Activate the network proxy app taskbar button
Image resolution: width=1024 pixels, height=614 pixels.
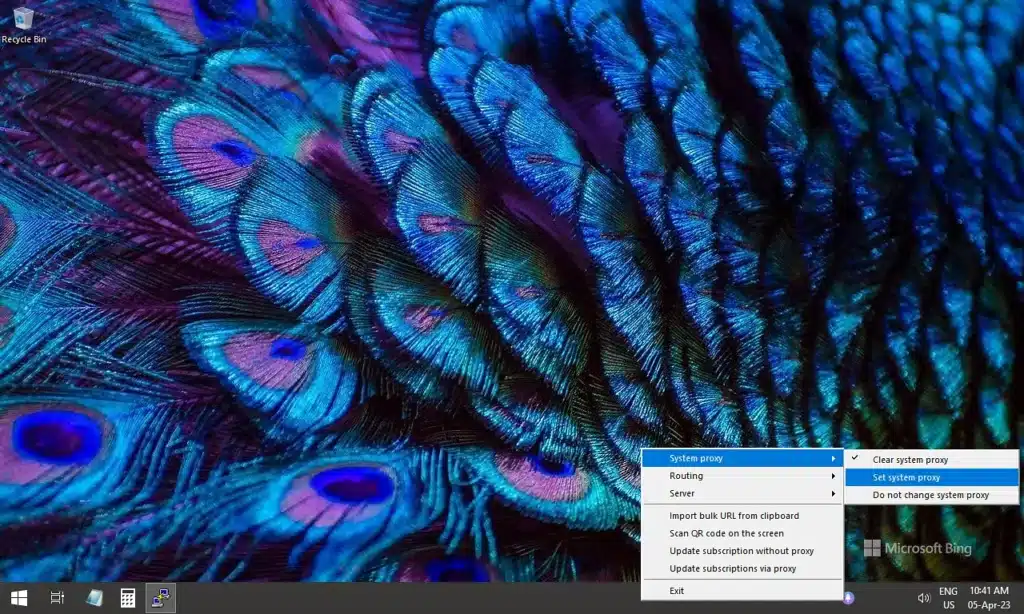click(161, 598)
